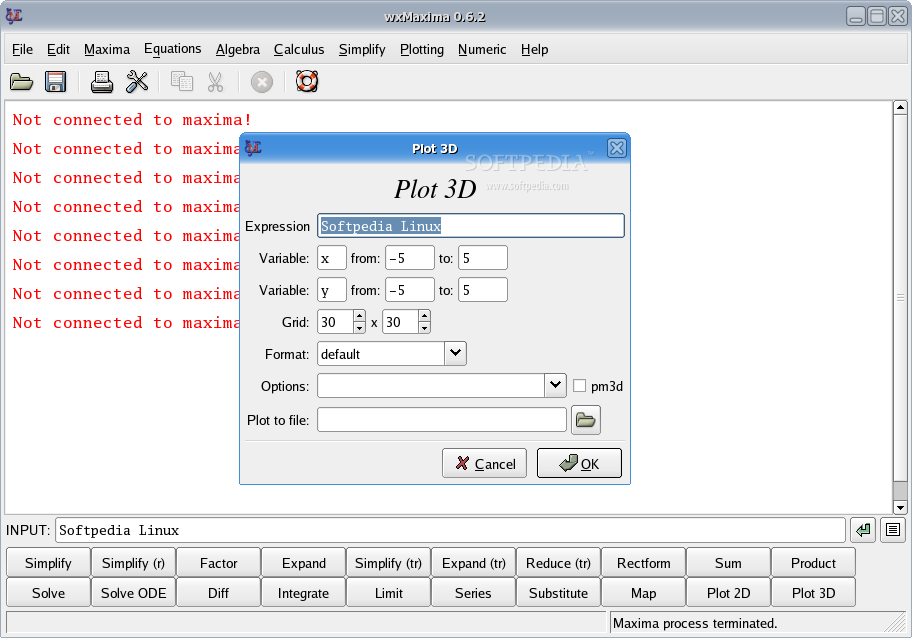
Task: Click the Expression input field
Action: [x=471, y=226]
